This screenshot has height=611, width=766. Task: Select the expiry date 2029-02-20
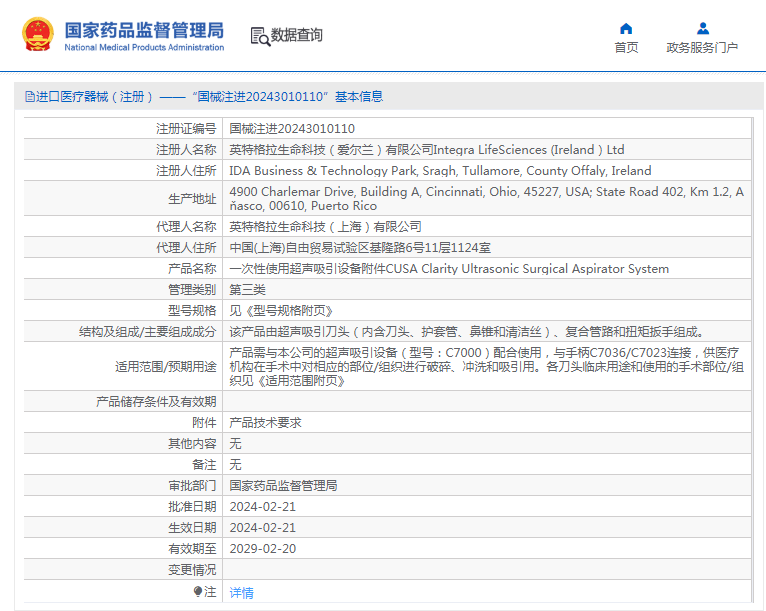(x=263, y=548)
